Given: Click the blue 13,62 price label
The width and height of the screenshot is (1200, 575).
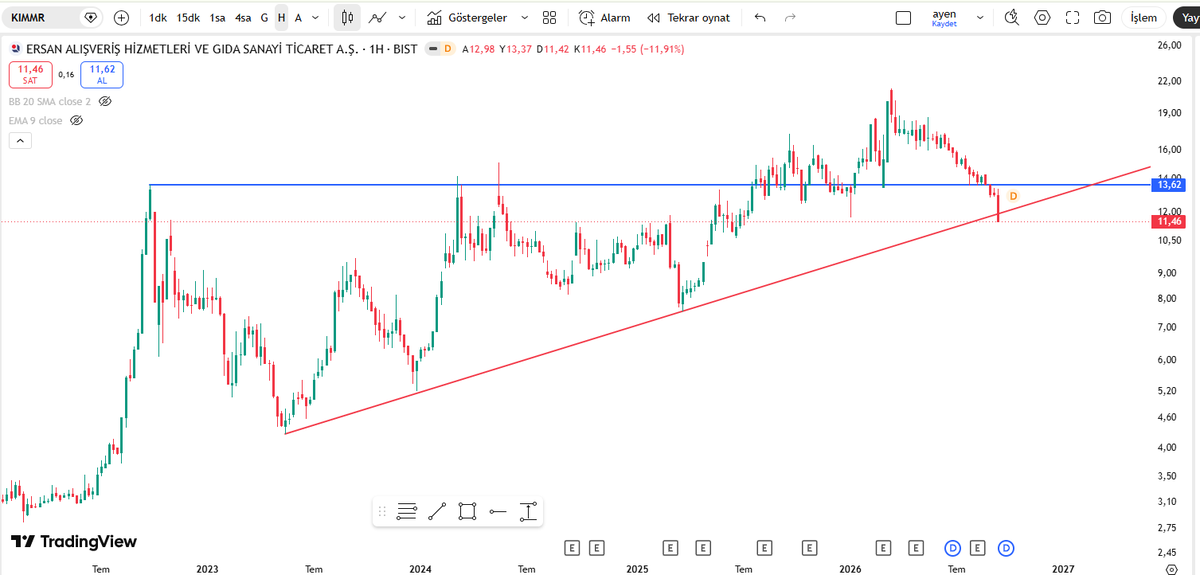Looking at the screenshot, I should coord(1169,185).
